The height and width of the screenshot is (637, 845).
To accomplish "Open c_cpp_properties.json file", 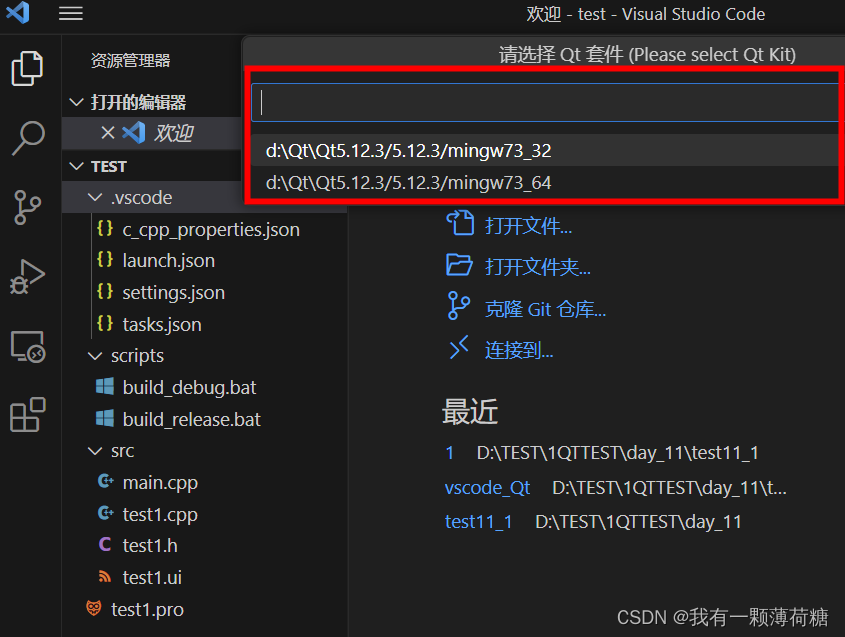I will (x=211, y=230).
